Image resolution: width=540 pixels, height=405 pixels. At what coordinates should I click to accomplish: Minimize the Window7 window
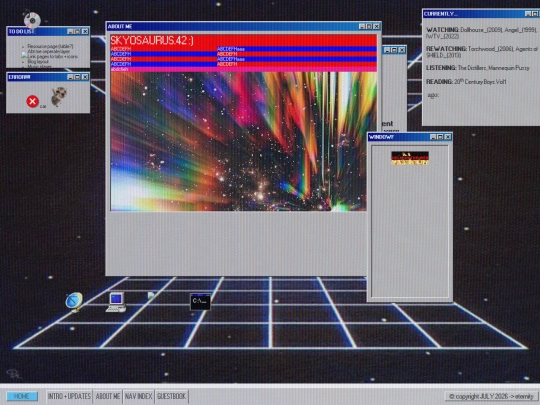tap(433, 137)
